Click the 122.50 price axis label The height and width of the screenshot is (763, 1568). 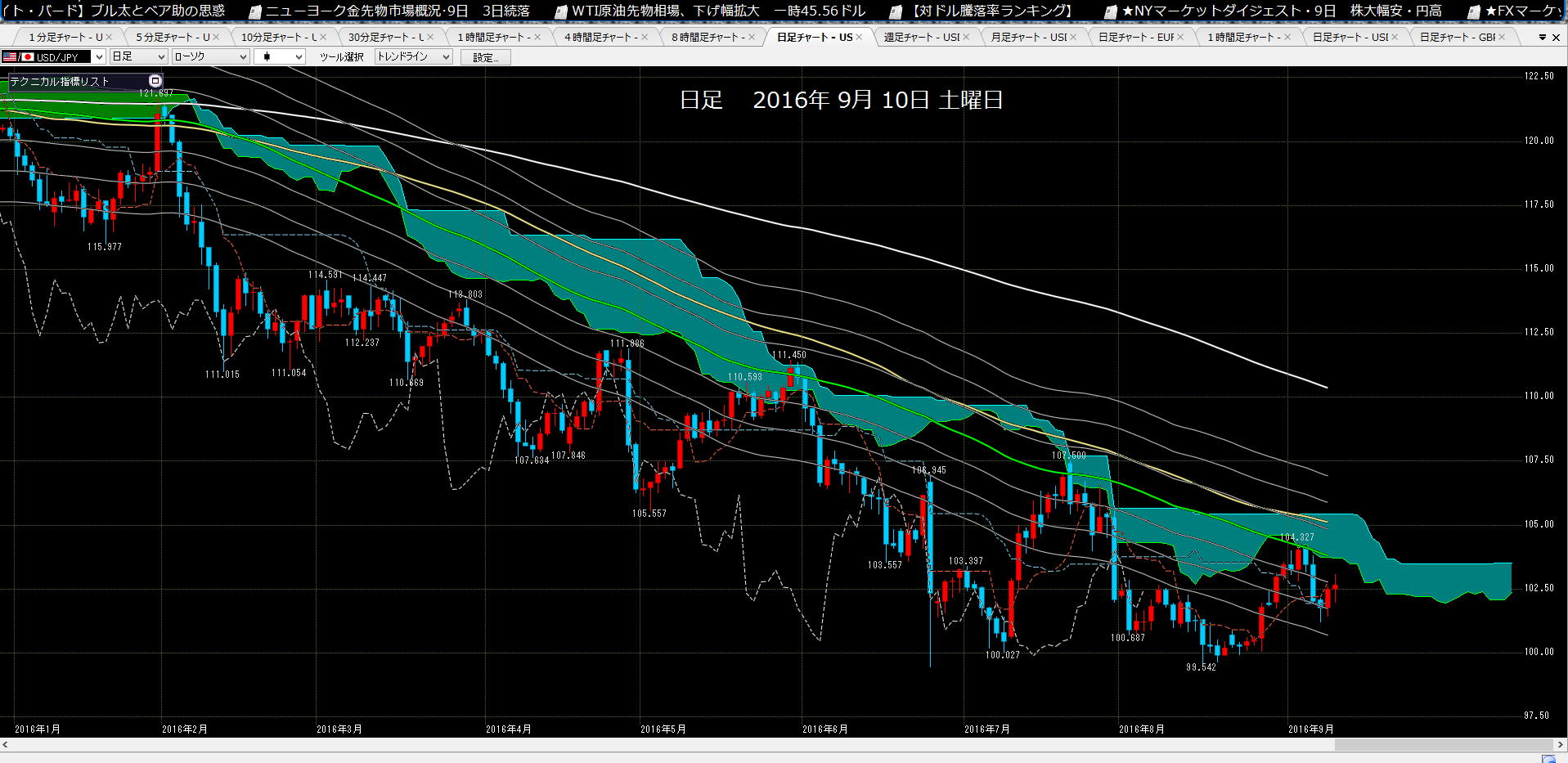(x=1539, y=76)
